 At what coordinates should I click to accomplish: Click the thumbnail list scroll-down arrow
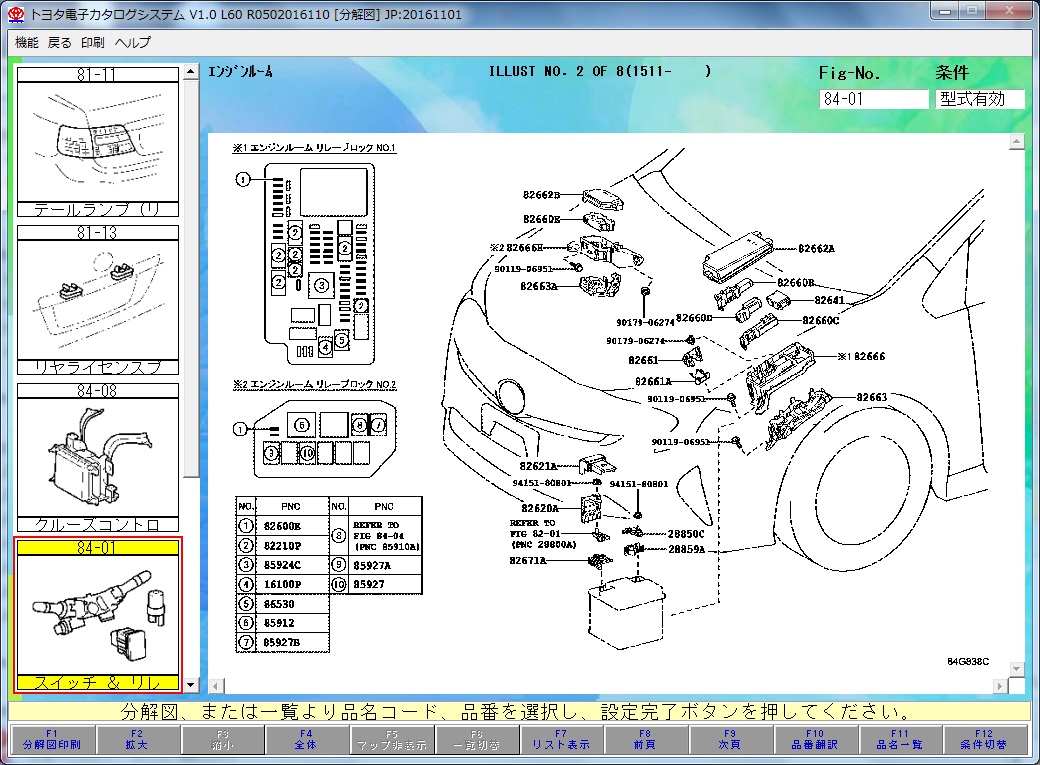[191, 685]
